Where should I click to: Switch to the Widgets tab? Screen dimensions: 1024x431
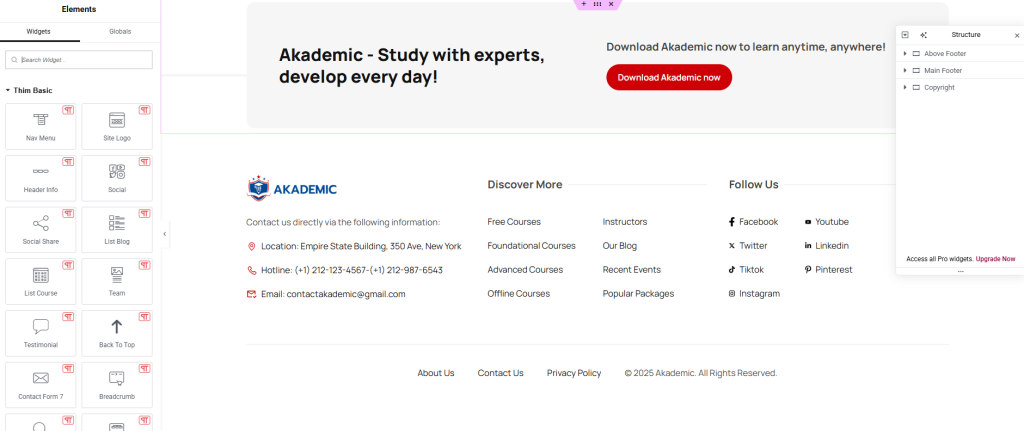tap(39, 32)
